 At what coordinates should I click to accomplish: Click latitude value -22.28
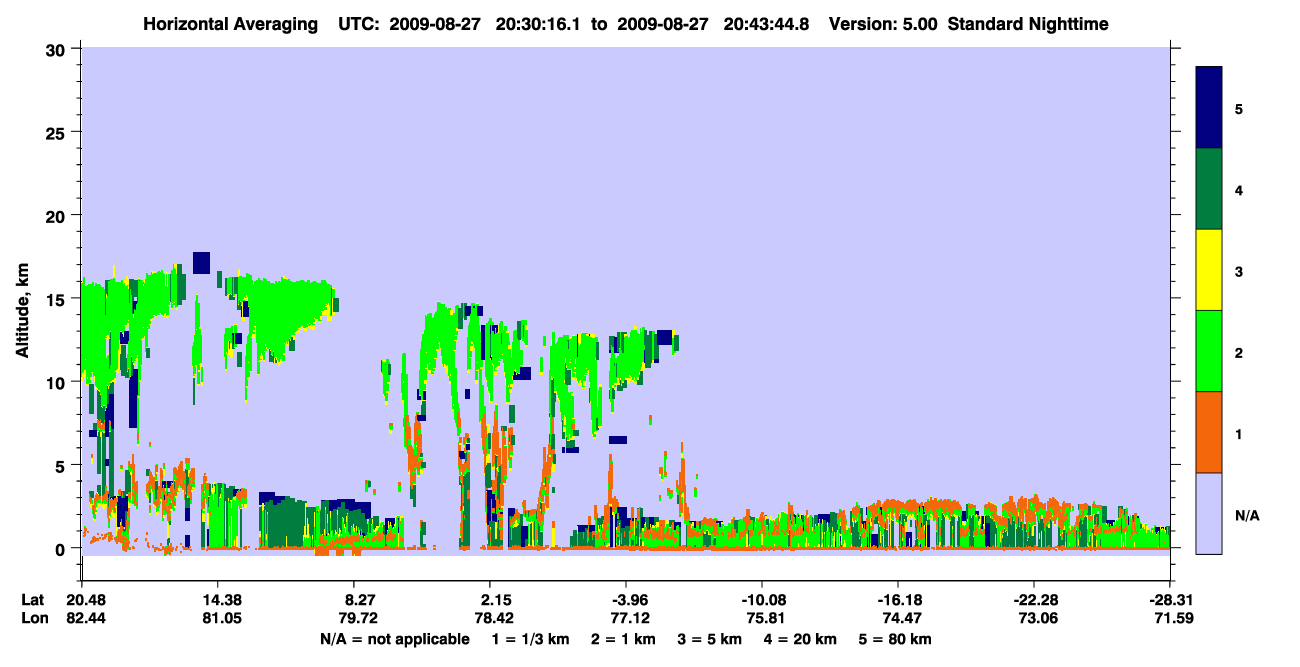1034,600
